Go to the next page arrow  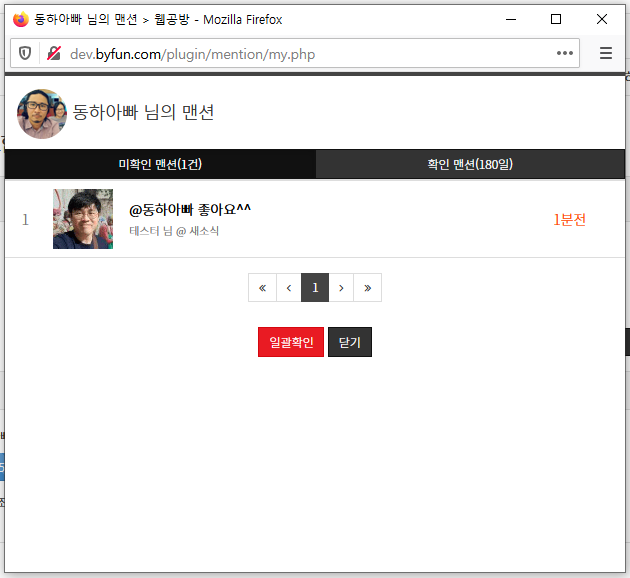[x=341, y=288]
